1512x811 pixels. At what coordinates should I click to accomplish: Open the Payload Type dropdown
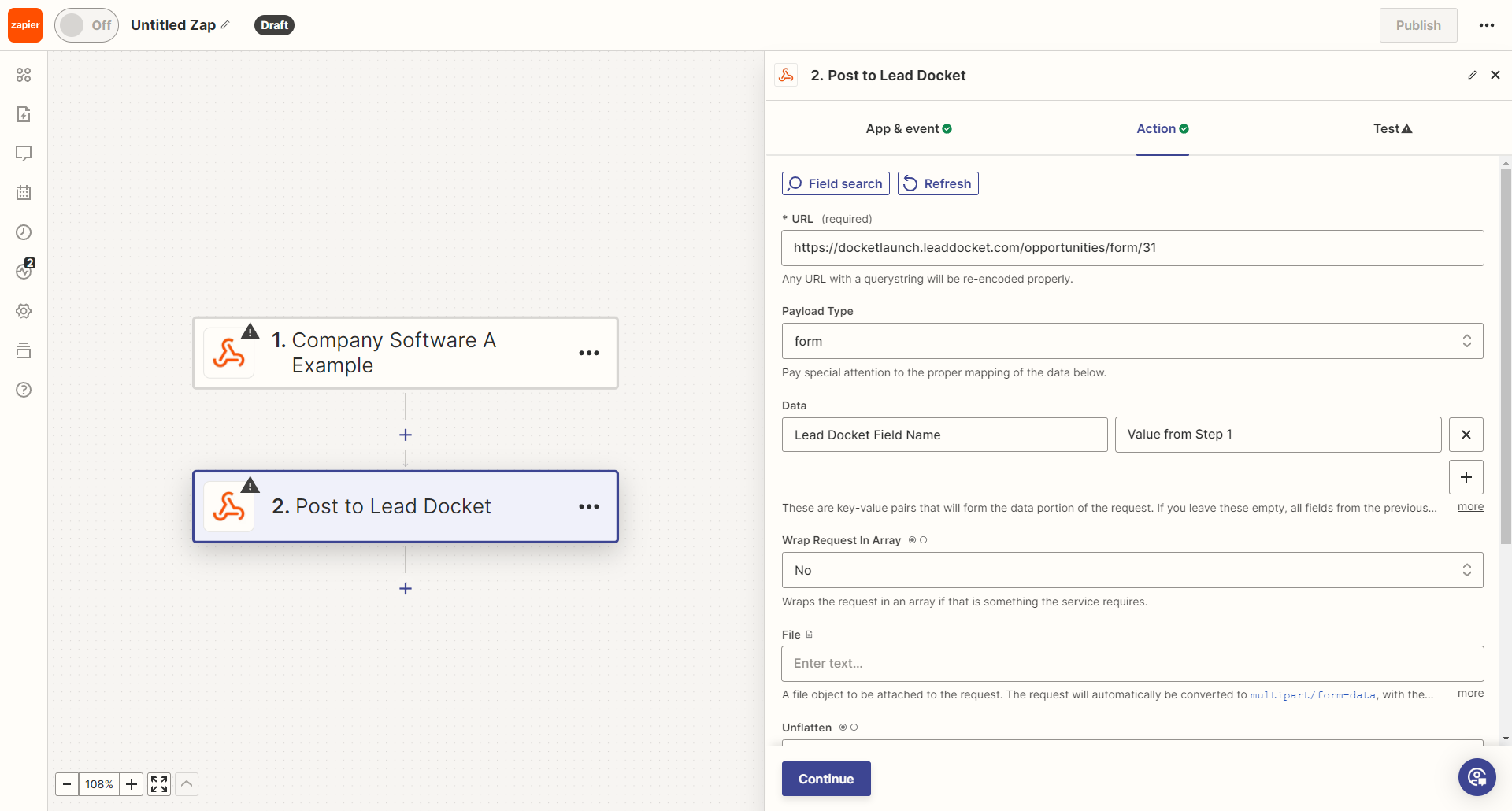(1132, 341)
